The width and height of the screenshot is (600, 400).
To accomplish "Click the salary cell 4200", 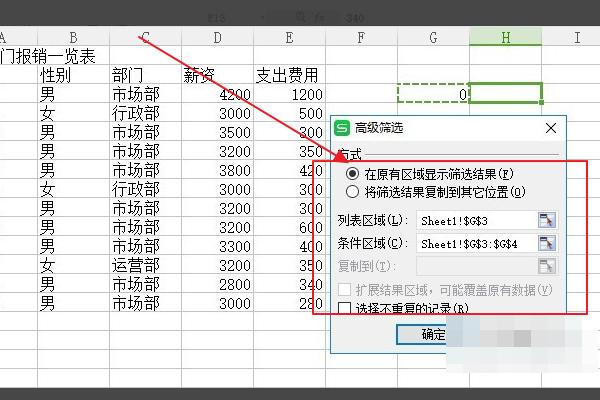I will [x=217, y=94].
